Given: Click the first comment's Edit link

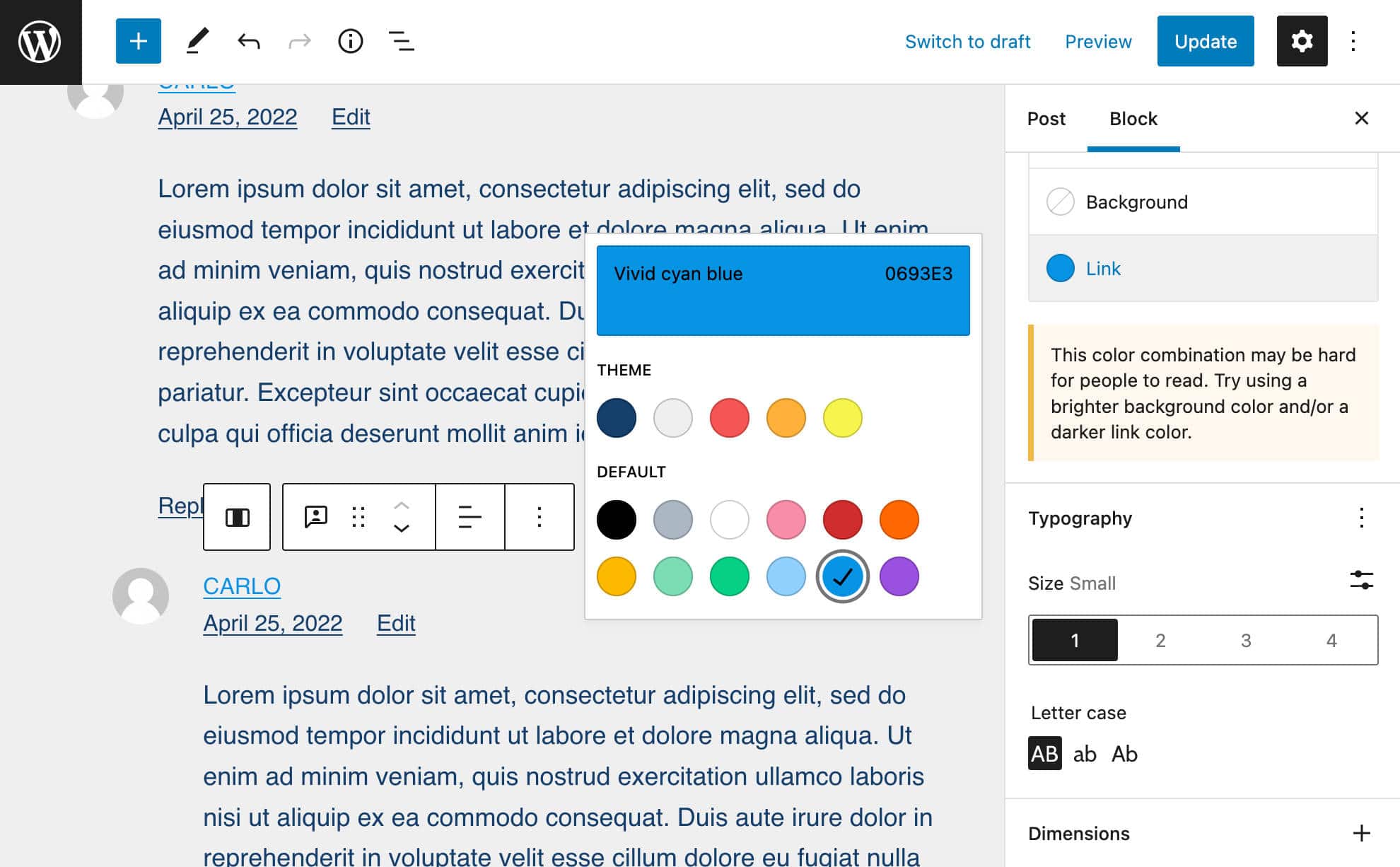Looking at the screenshot, I should 351,117.
